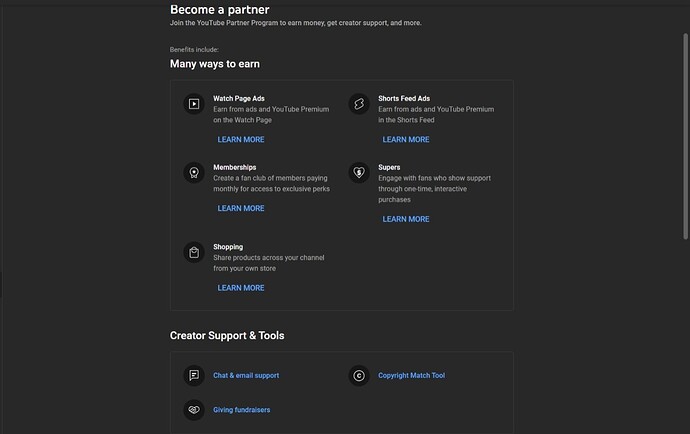Click the Shopping bag icon

[x=194, y=252]
